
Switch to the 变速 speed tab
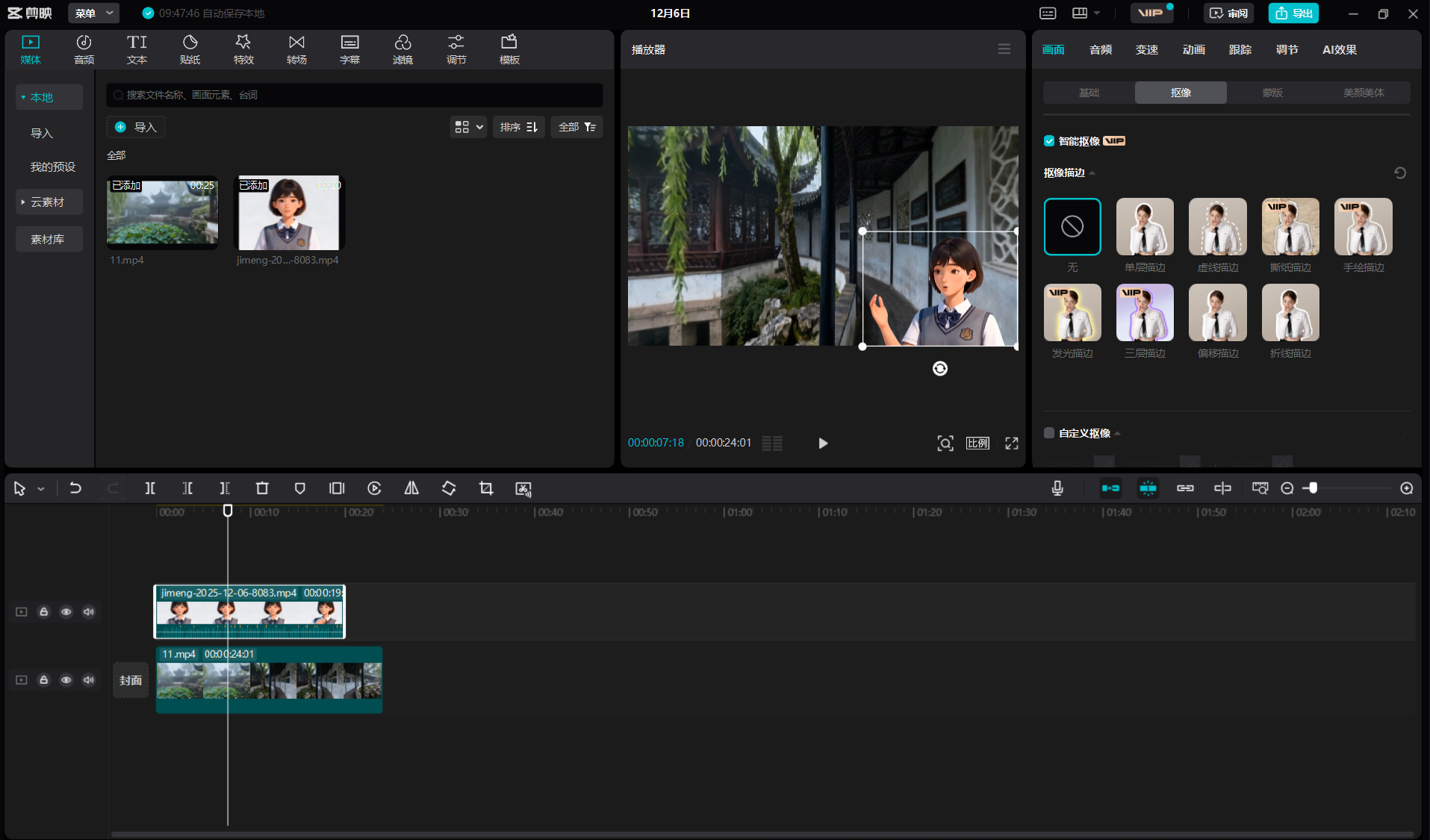[1146, 50]
